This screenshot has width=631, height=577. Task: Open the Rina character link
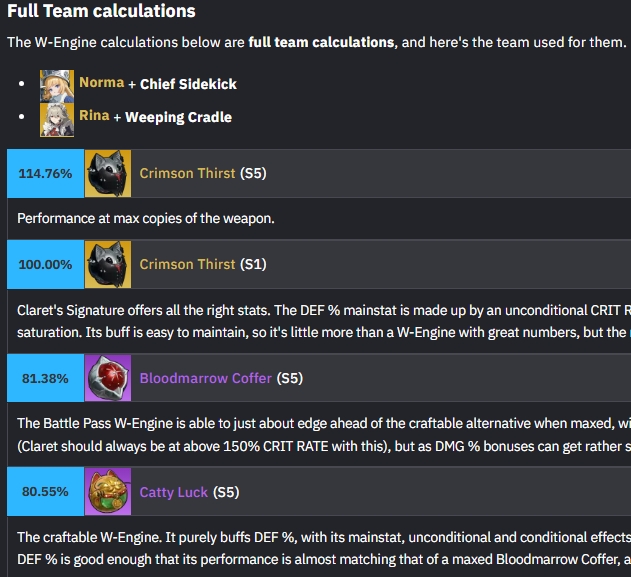click(x=94, y=115)
